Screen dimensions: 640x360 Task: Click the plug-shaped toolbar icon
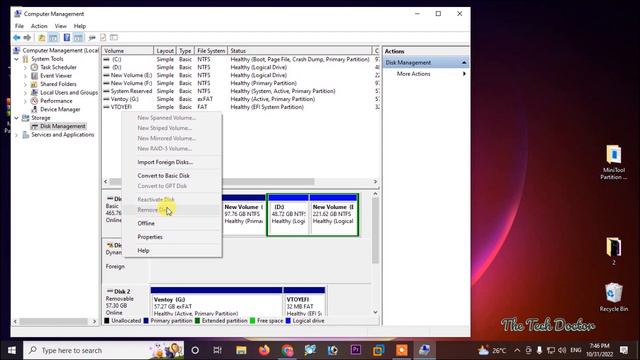(92, 38)
